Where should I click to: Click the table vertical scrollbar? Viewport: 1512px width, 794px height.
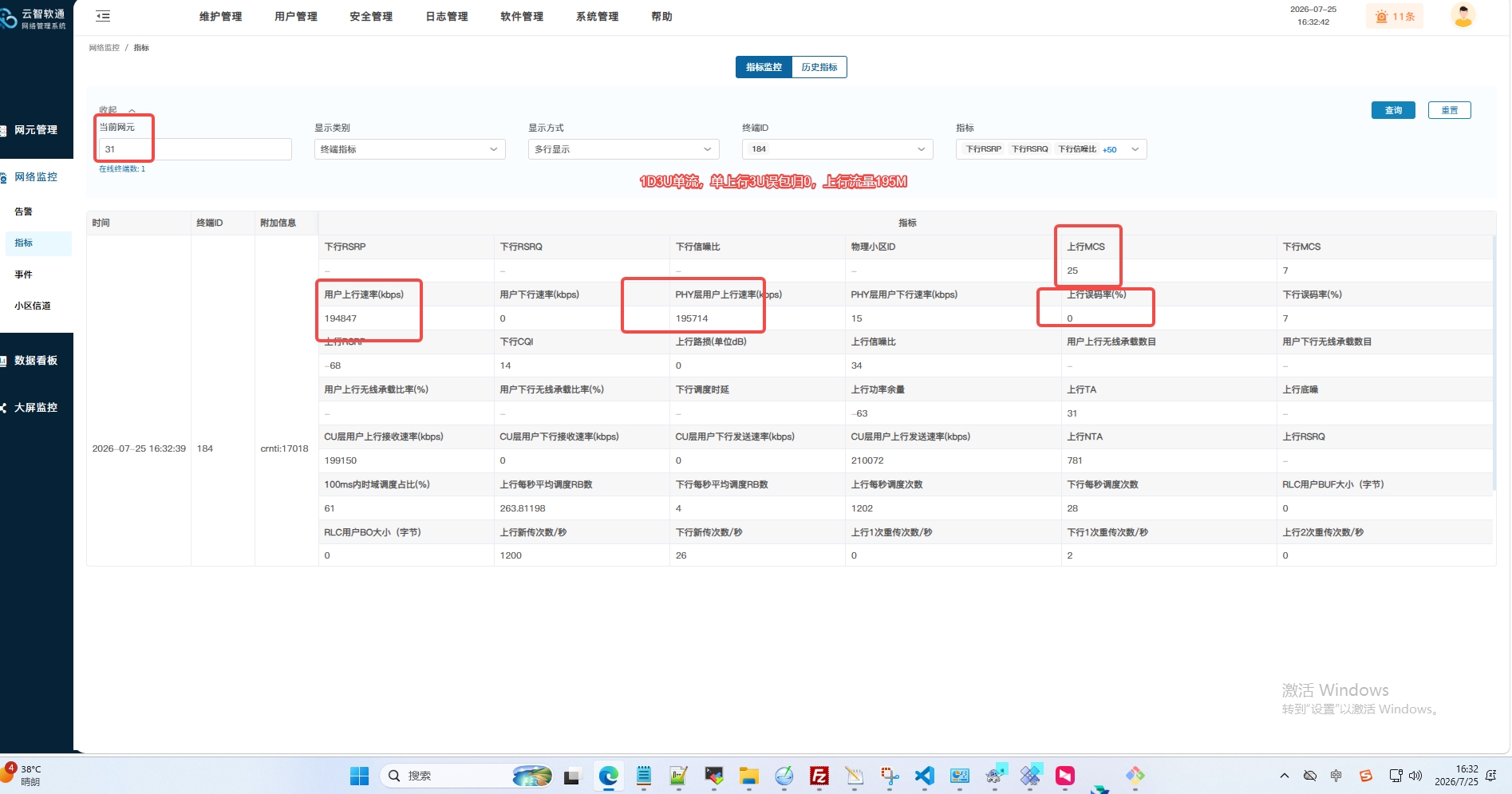pyautogui.click(x=1494, y=363)
